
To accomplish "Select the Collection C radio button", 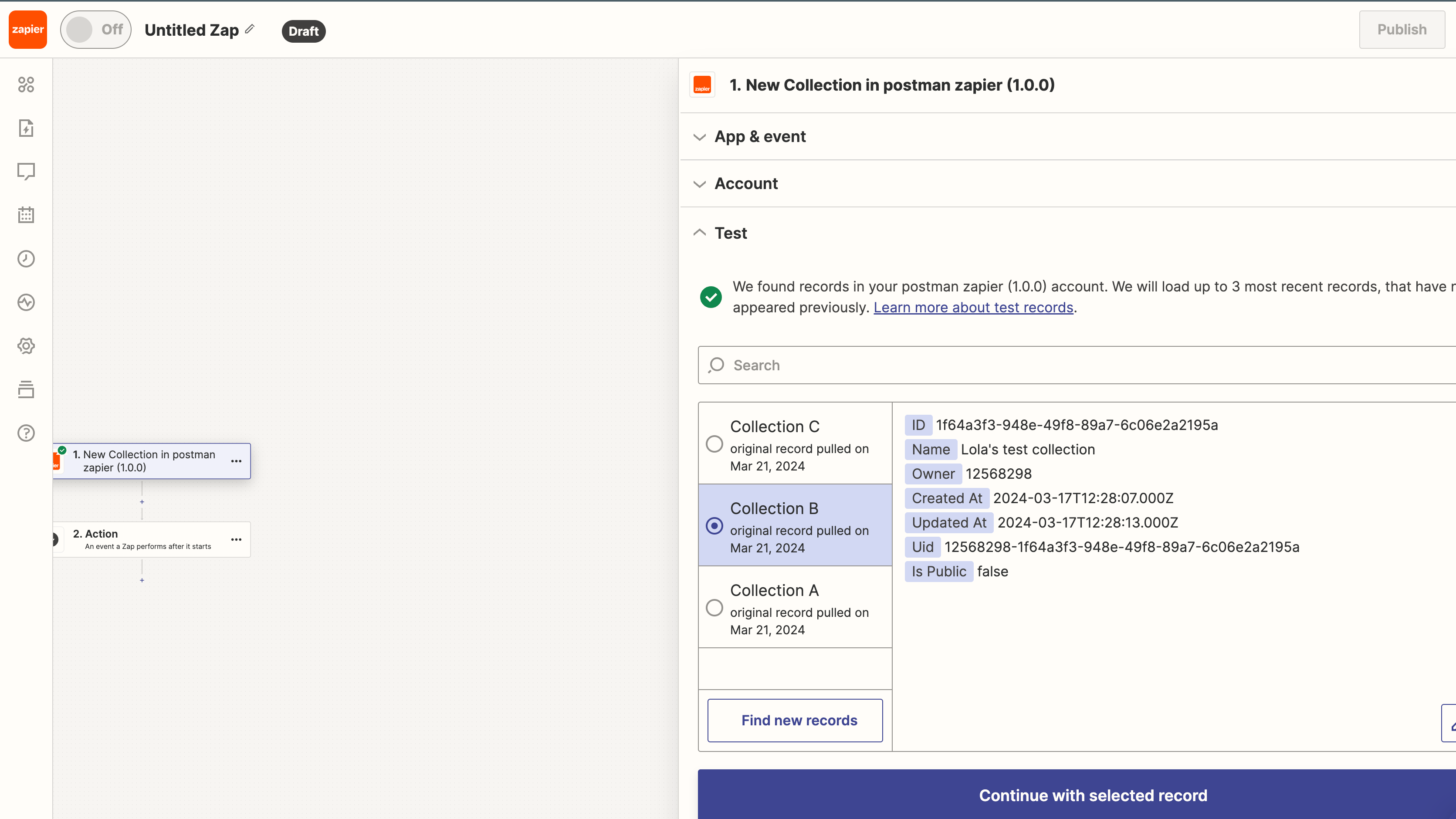I will pos(714,444).
